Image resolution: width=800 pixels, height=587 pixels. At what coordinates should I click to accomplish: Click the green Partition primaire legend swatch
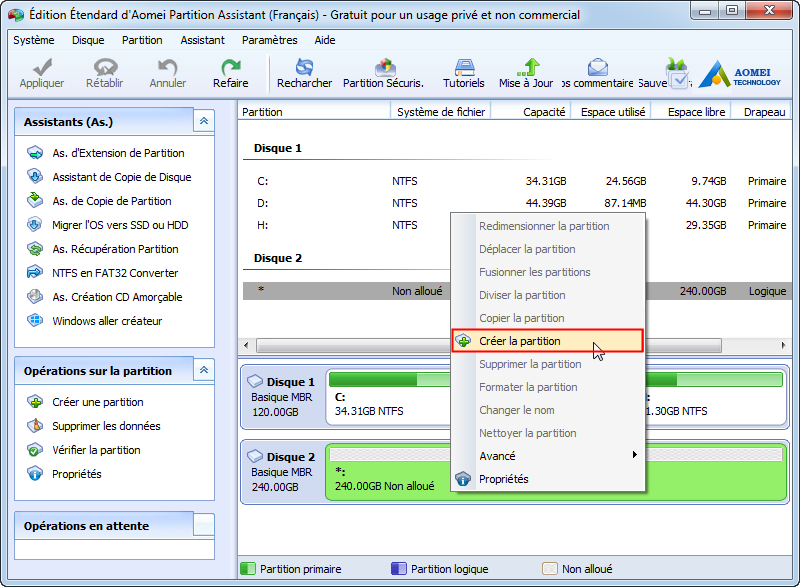(247, 569)
